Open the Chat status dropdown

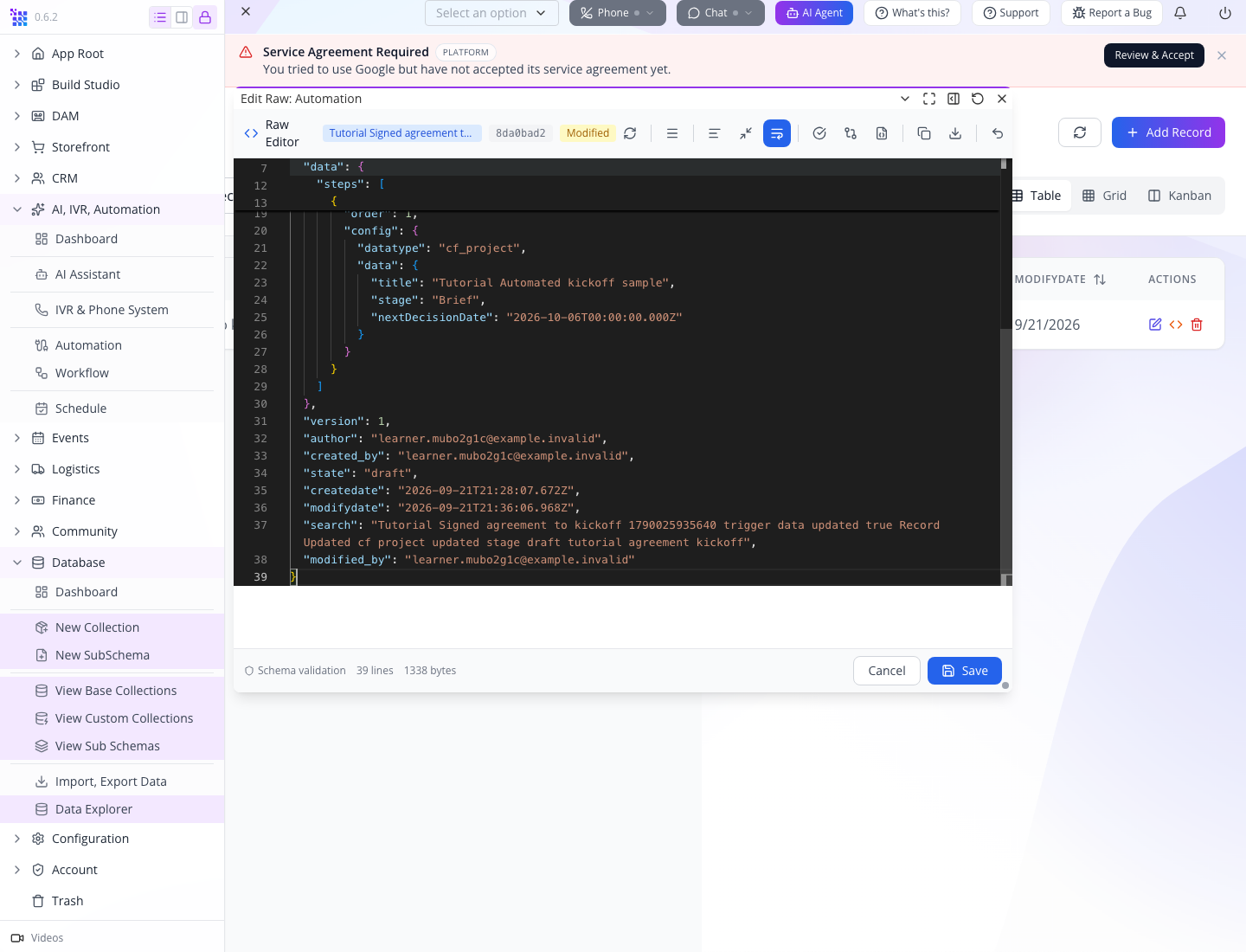point(721,13)
